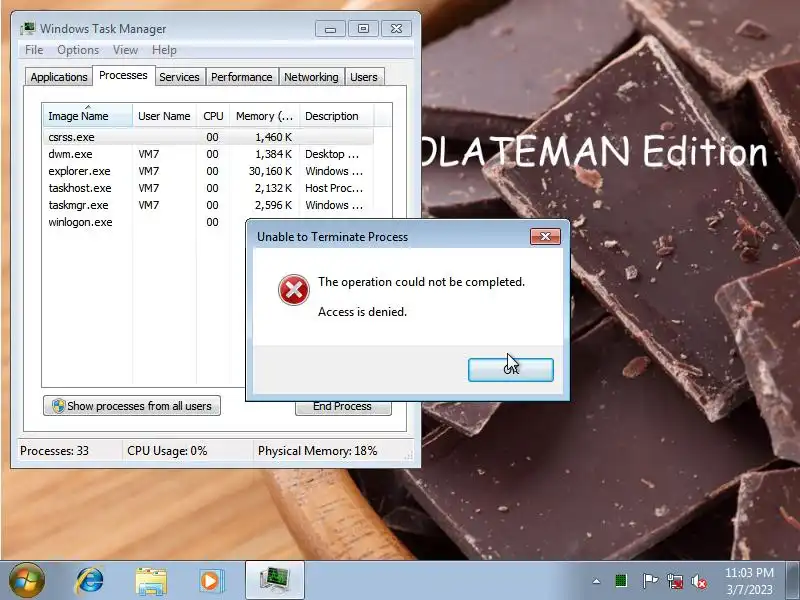This screenshot has width=800, height=600.
Task: Open the Help menu
Action: (x=164, y=50)
